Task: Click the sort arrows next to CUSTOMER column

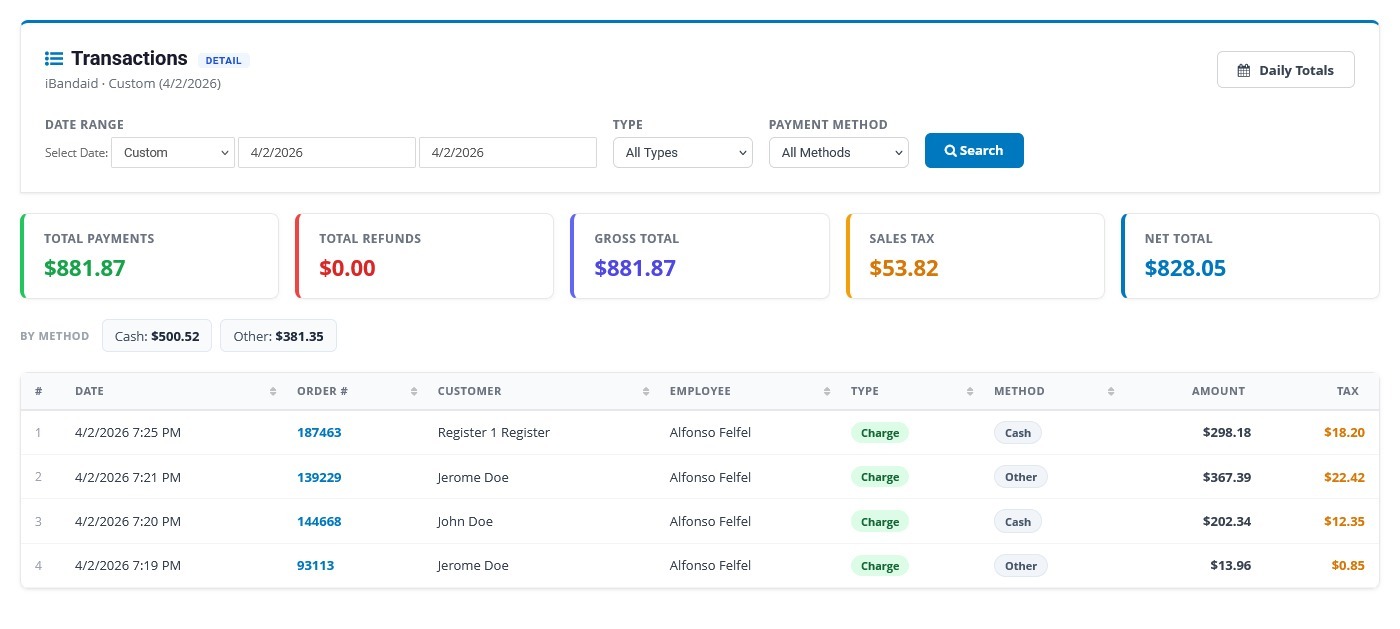Action: [x=644, y=391]
